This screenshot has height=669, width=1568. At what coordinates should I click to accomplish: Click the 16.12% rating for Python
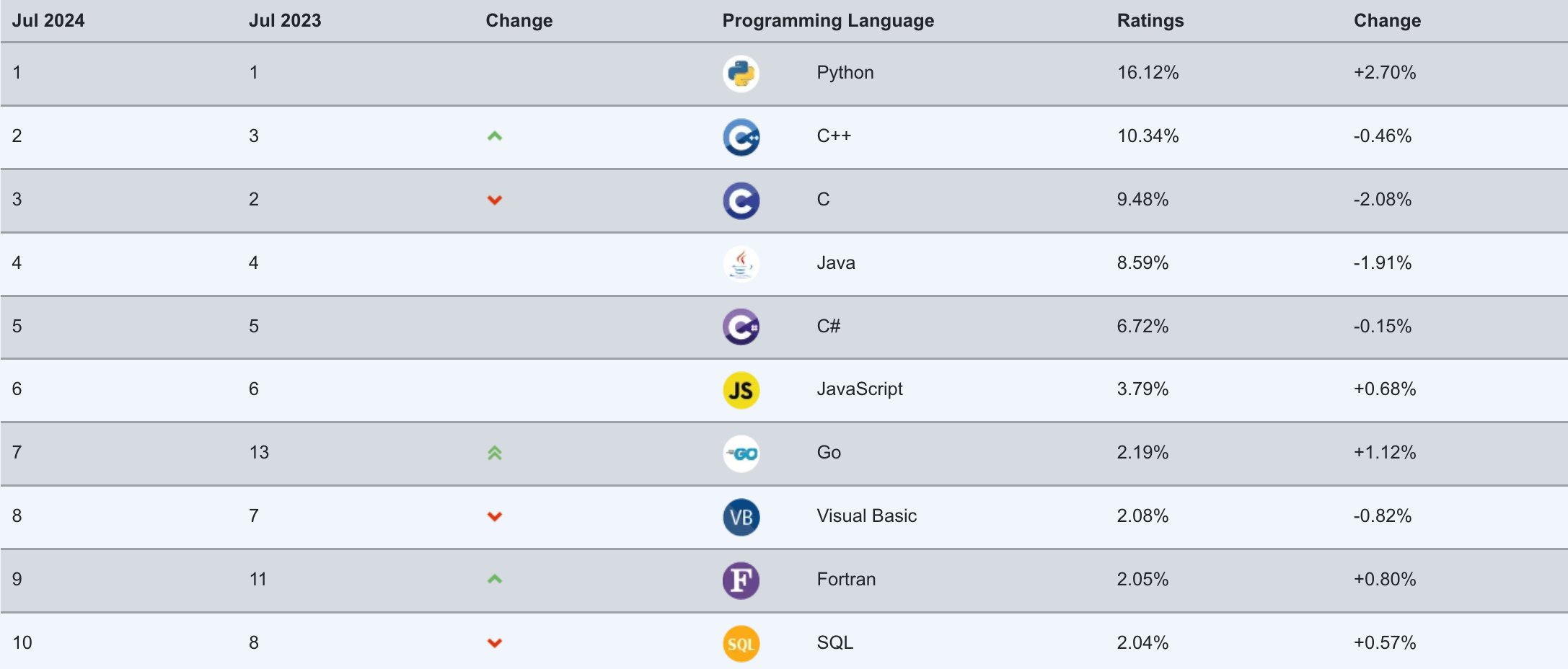click(1148, 73)
